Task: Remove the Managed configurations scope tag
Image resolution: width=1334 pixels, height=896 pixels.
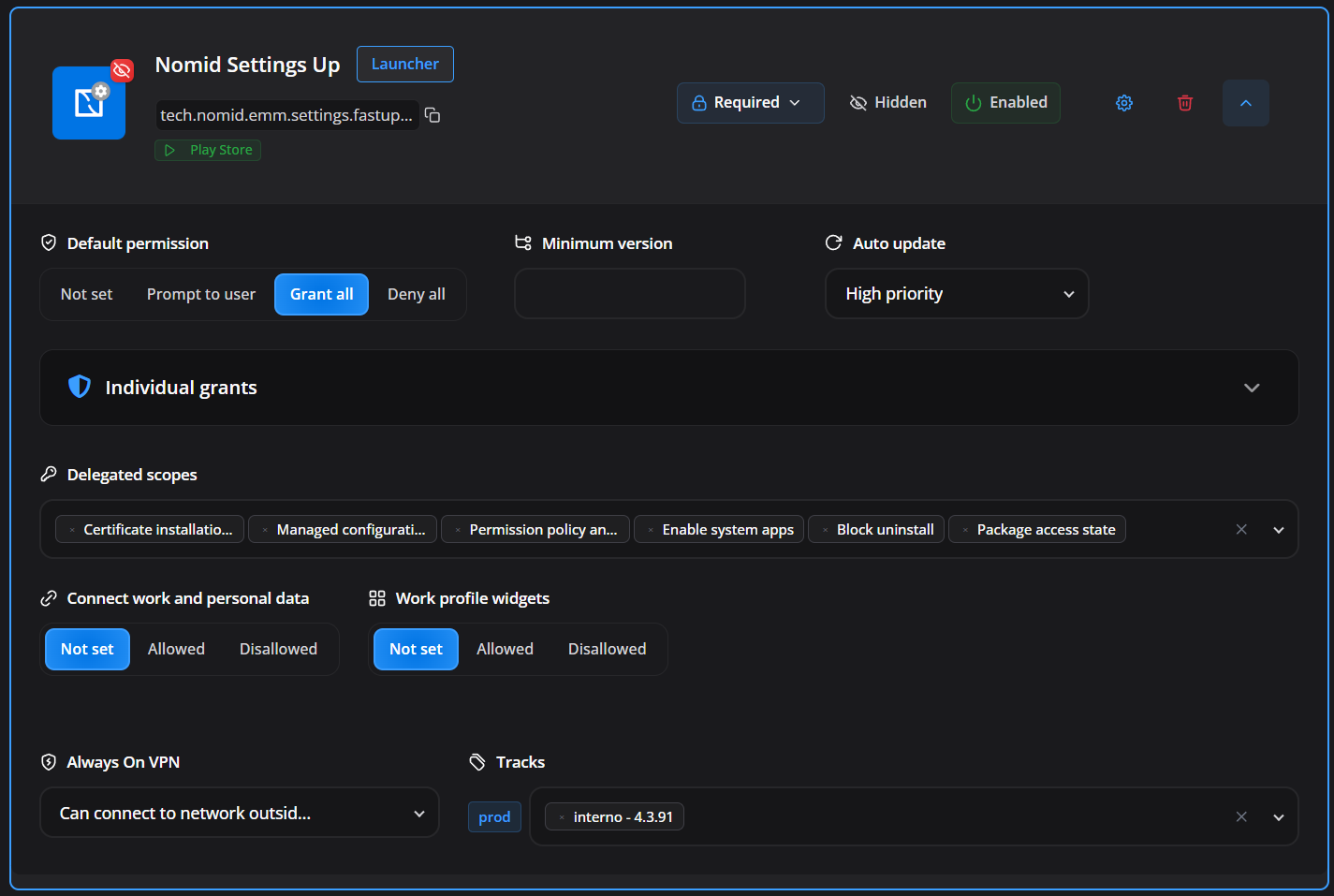Action: [265, 530]
